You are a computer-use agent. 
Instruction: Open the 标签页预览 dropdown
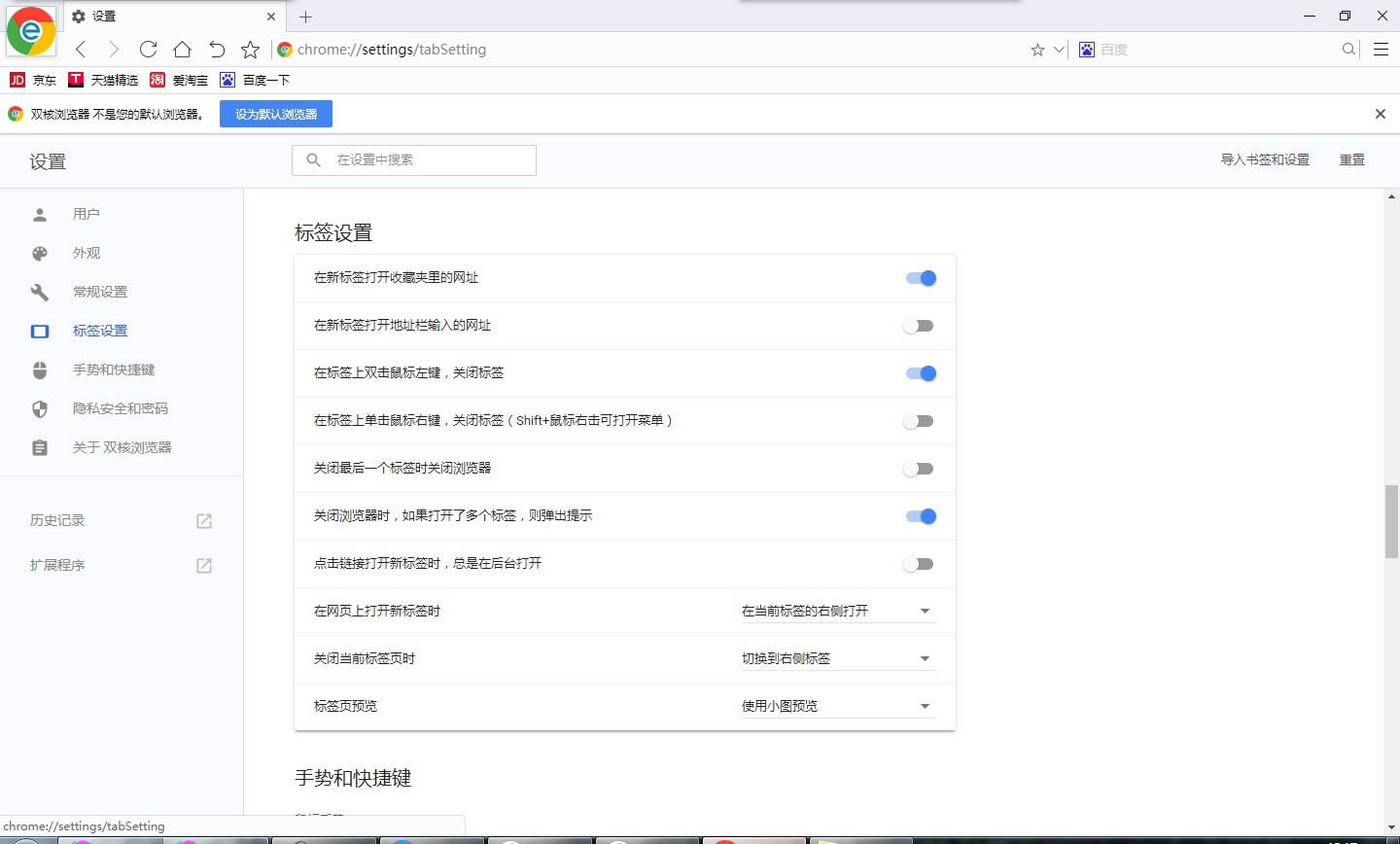tap(837, 706)
